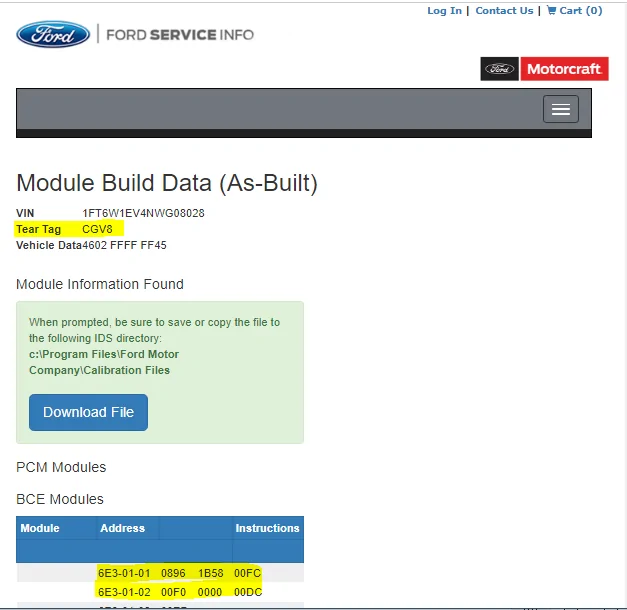This screenshot has width=627, height=610.
Task: Click the shopping cart icon
Action: [551, 11]
